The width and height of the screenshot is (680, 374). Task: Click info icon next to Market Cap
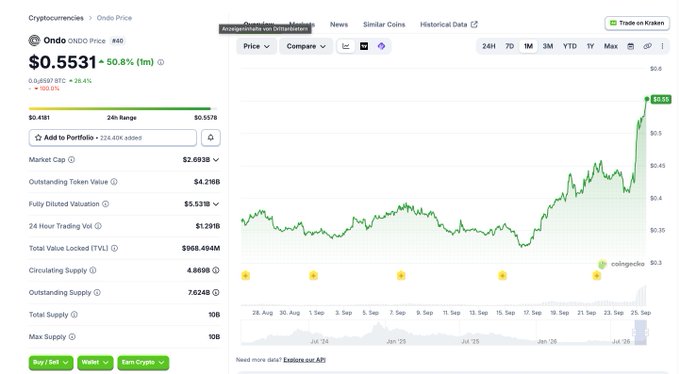coord(72,160)
